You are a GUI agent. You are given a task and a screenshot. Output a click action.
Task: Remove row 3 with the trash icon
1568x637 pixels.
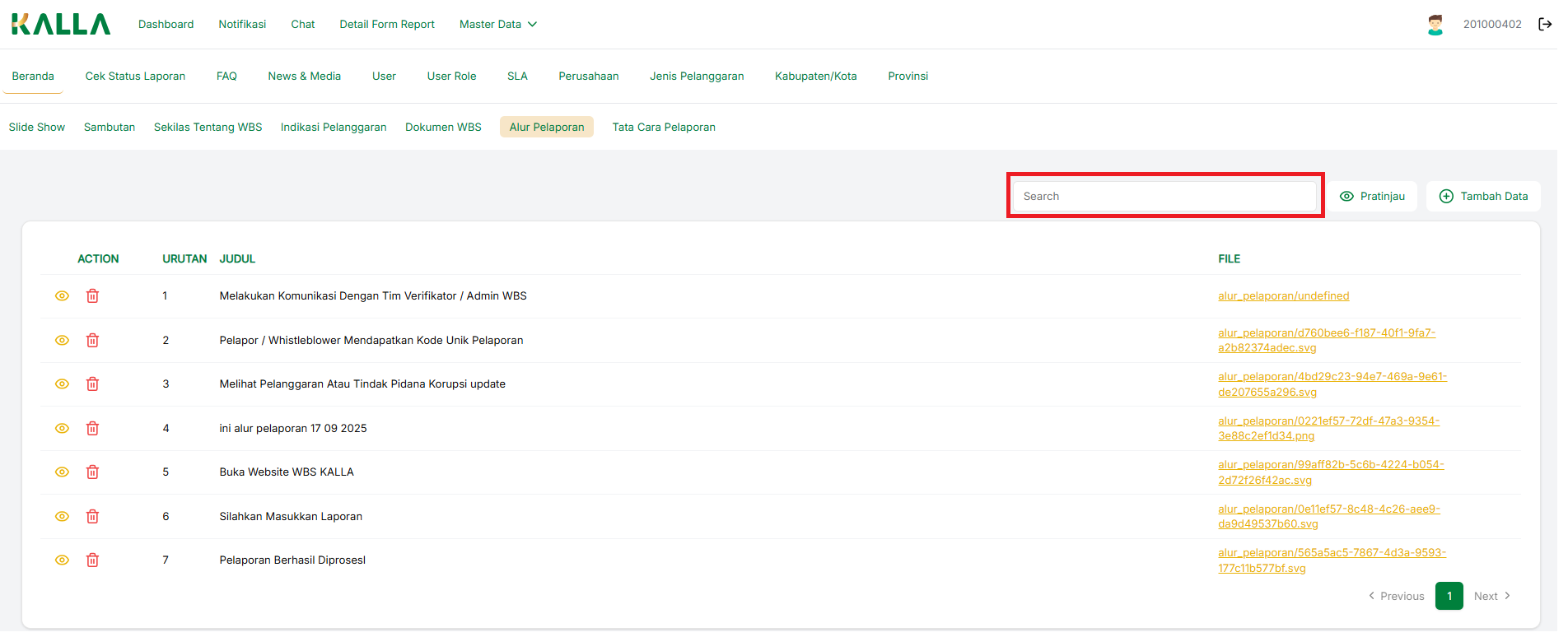(x=92, y=384)
